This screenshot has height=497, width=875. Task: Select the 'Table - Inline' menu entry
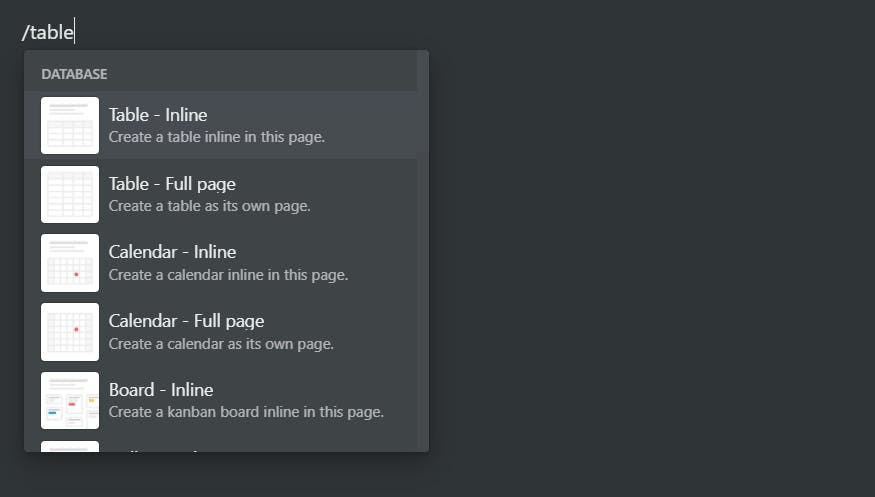click(x=220, y=126)
